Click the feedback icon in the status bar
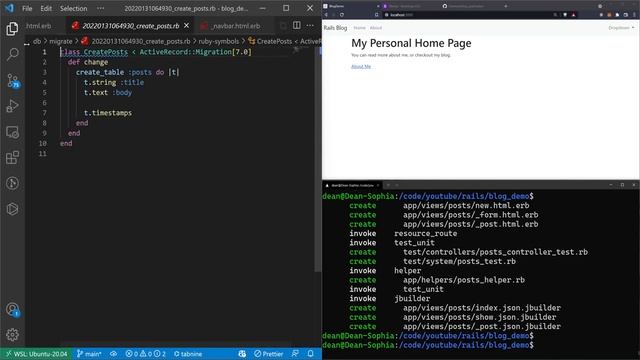640x360 pixels. click(295, 353)
